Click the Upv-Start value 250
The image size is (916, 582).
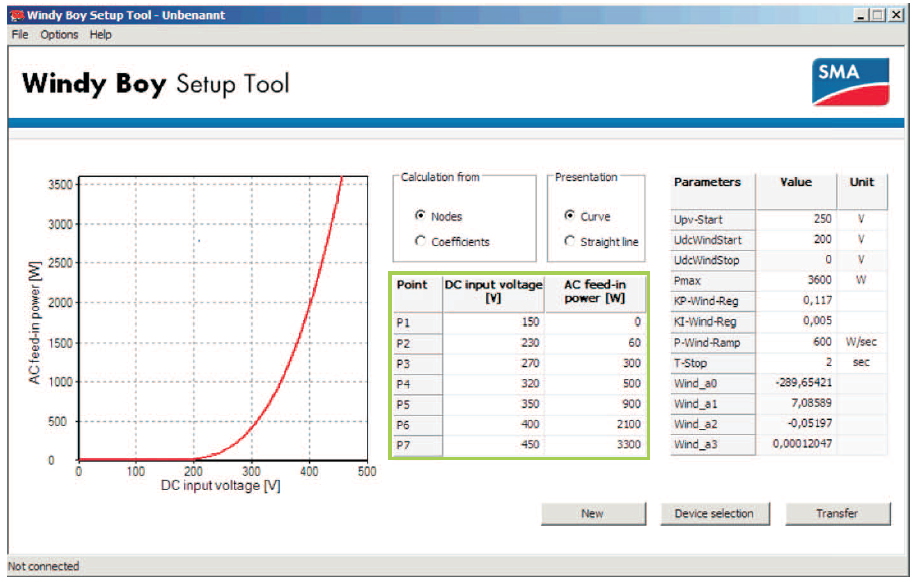tap(796, 219)
